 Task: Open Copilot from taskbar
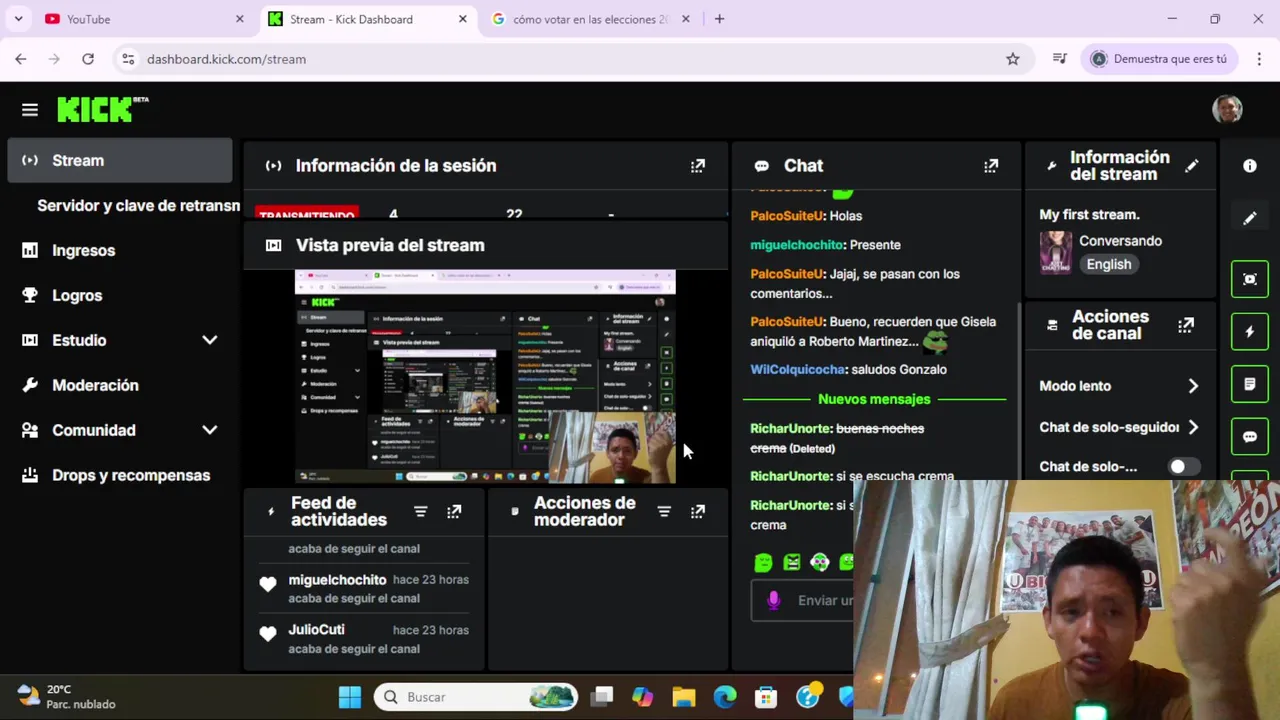(642, 697)
